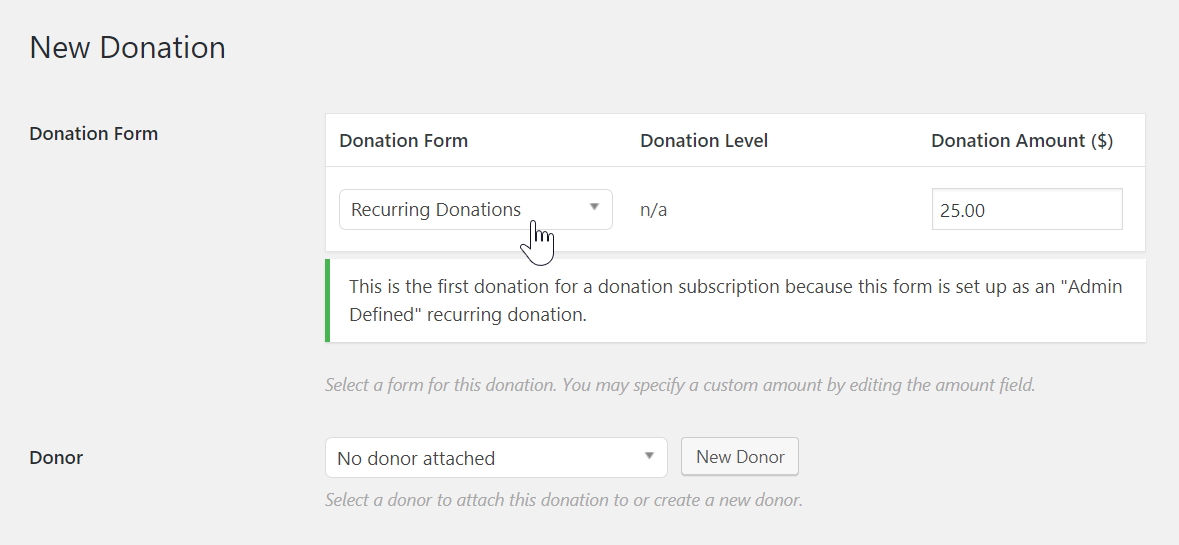Click the green bar of the subscription notice
1179x545 pixels.
[327, 301]
